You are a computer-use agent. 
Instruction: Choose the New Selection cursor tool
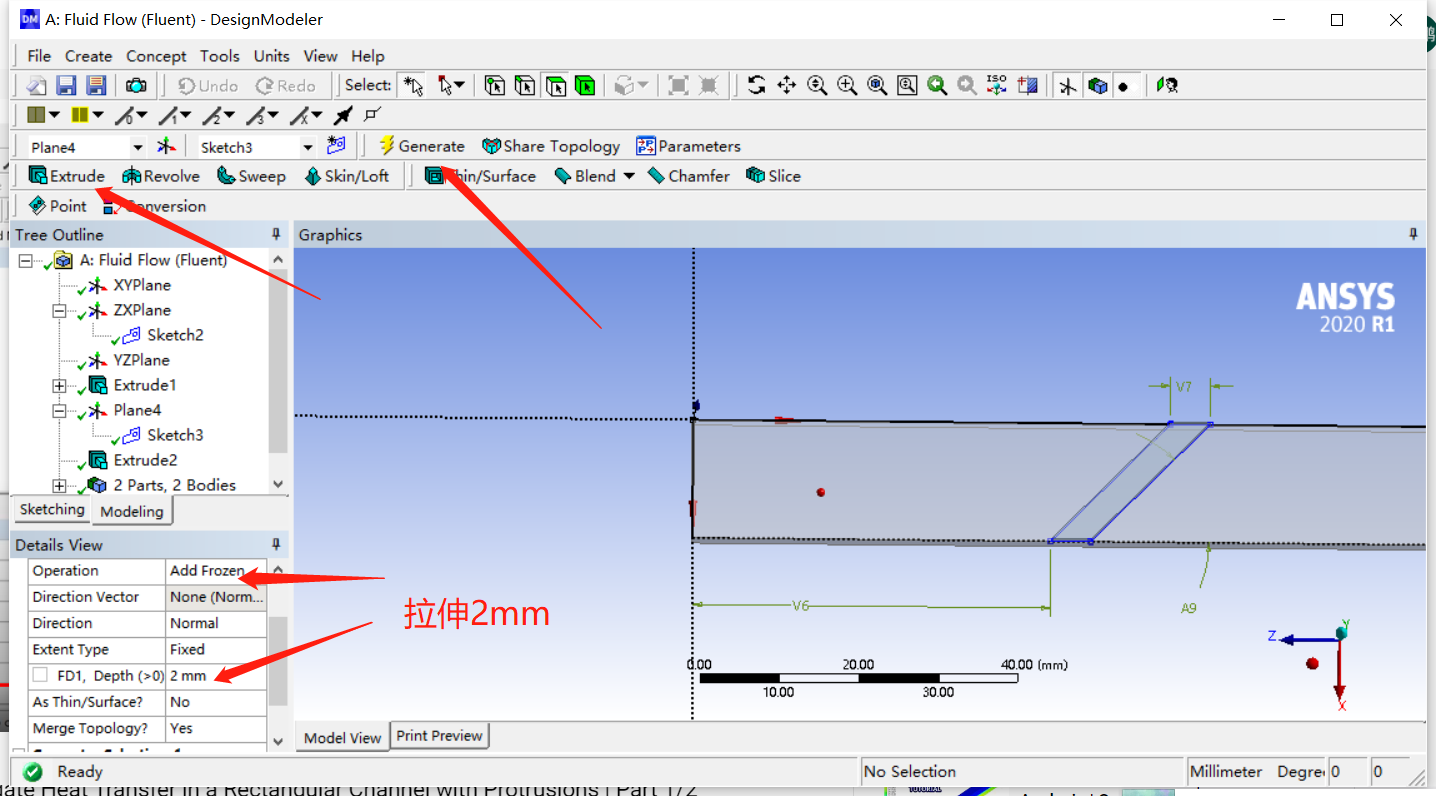pos(412,86)
